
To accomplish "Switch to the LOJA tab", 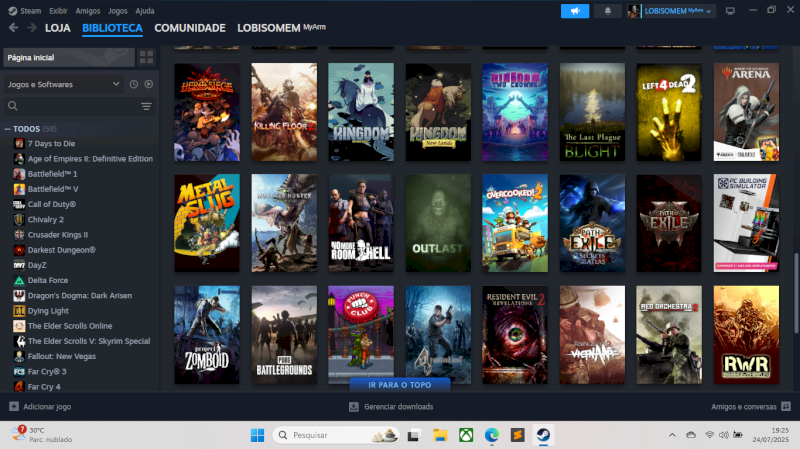I will 58,28.
